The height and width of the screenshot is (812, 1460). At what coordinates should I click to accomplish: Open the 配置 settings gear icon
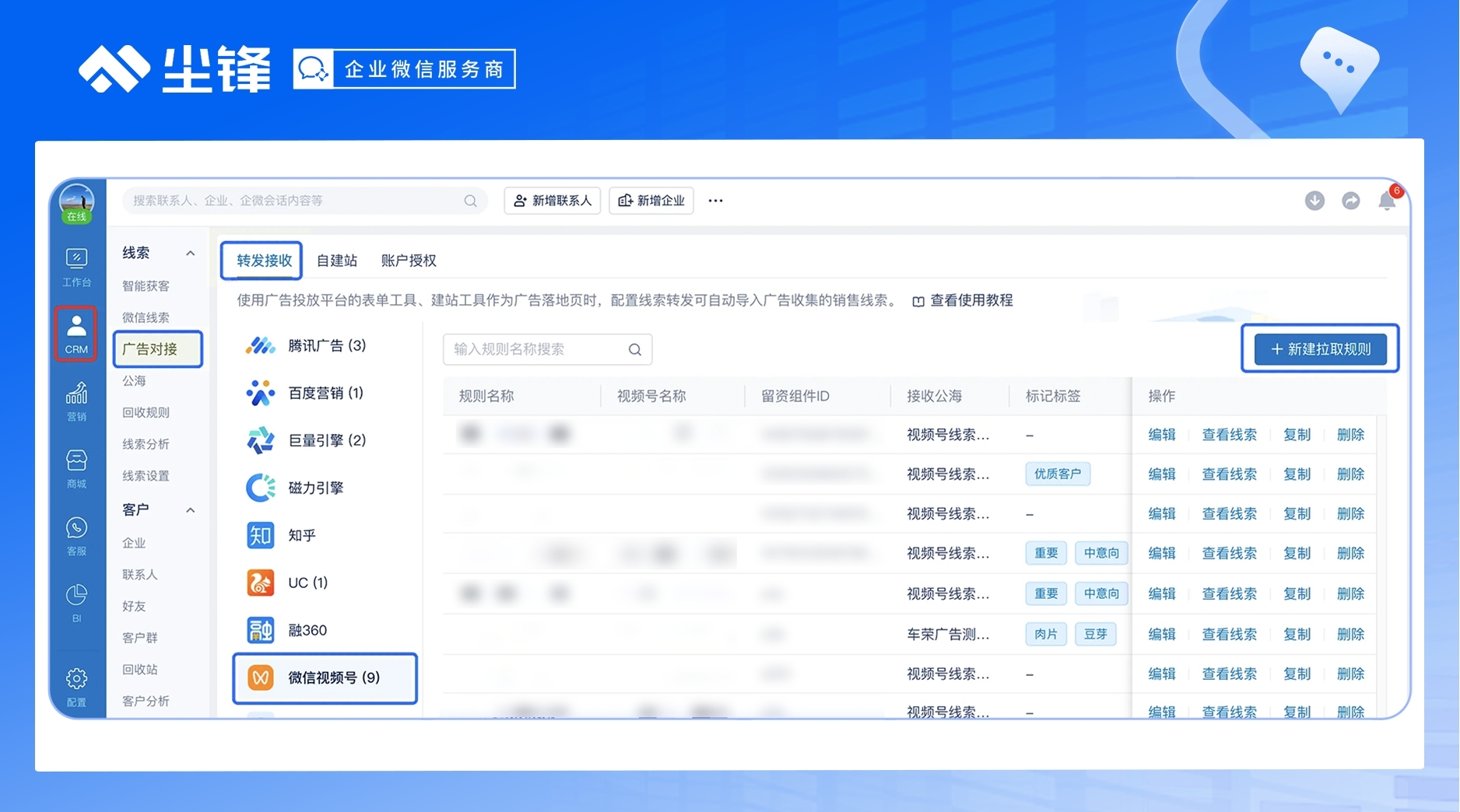pos(76,688)
